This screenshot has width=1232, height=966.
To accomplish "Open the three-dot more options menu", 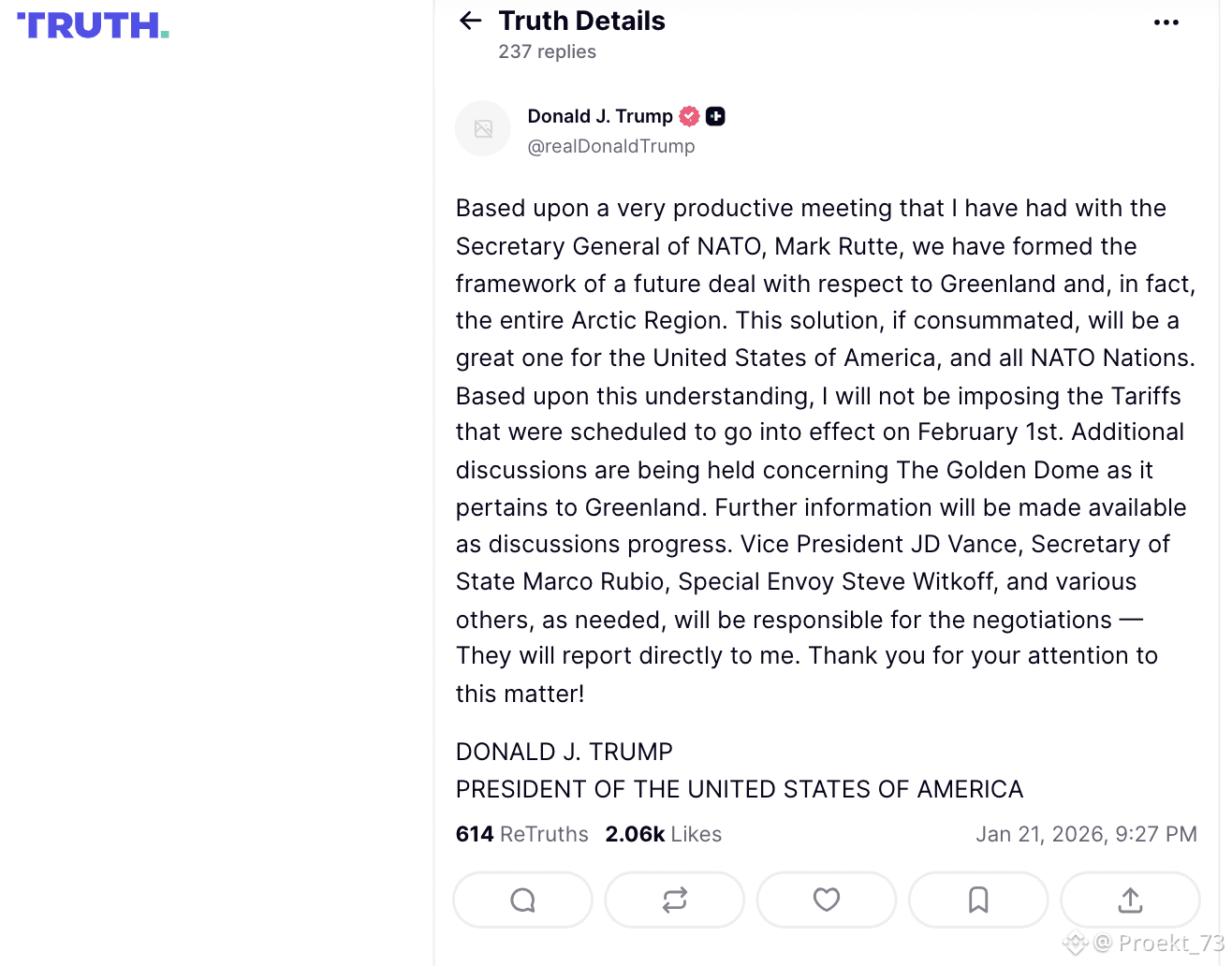I will click(x=1166, y=22).
